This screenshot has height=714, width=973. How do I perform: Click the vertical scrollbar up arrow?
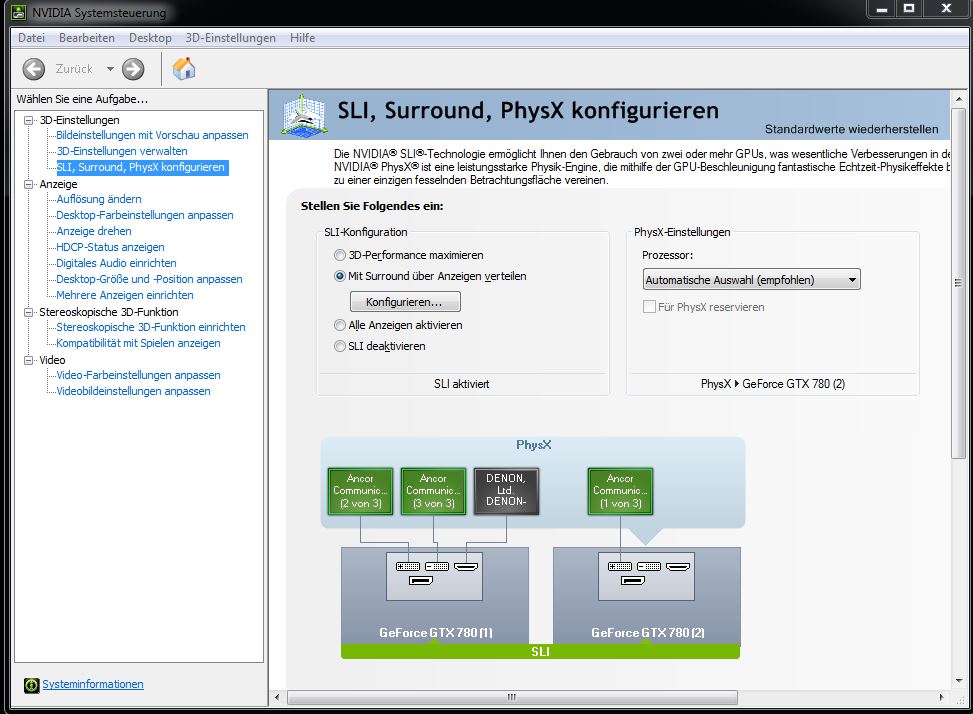958,99
